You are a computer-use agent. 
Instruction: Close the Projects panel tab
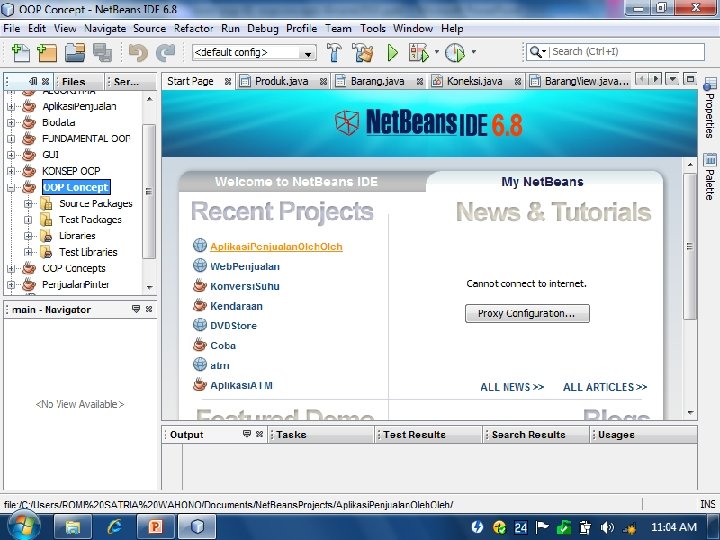click(45, 81)
